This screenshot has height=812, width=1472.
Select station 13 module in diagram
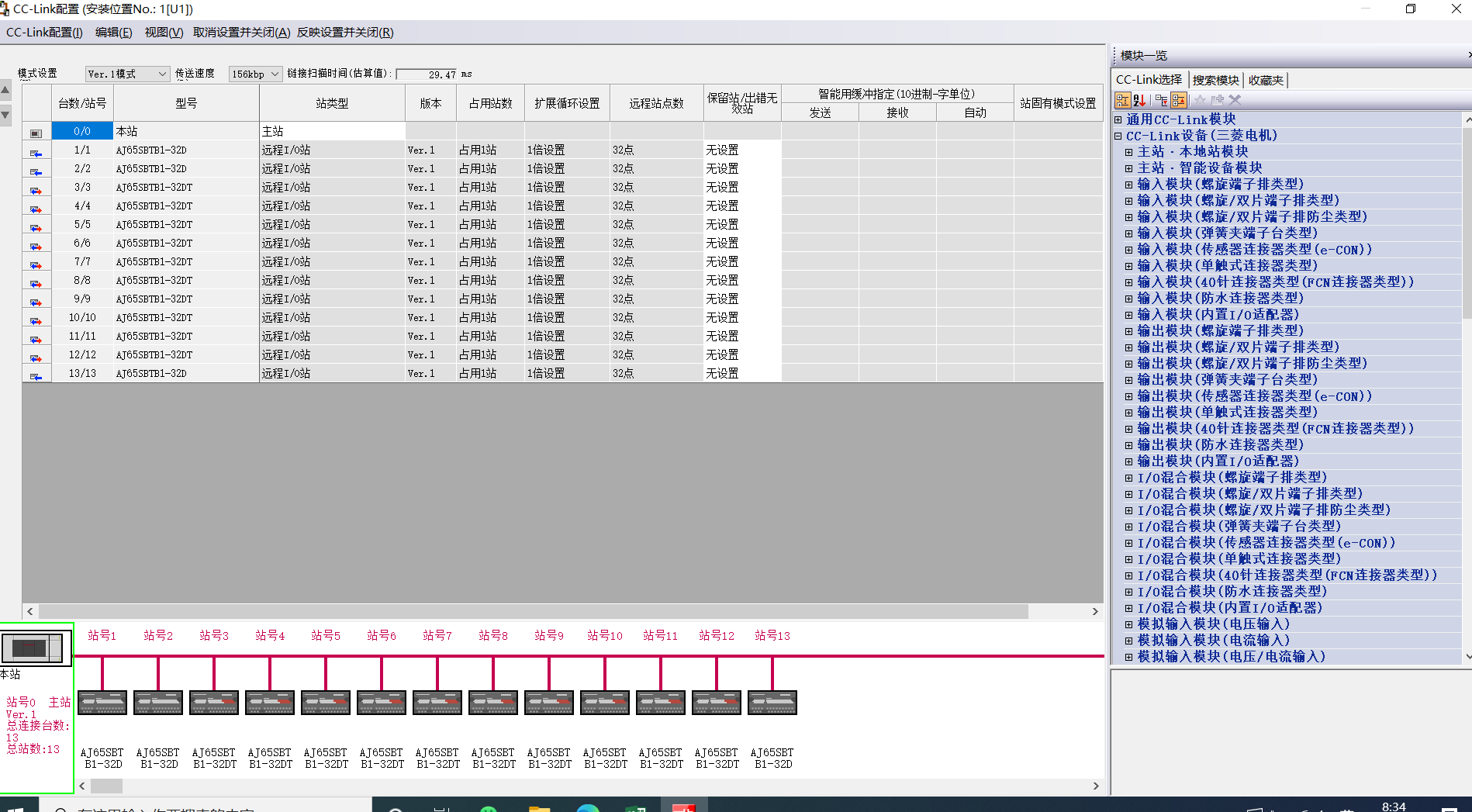(772, 703)
